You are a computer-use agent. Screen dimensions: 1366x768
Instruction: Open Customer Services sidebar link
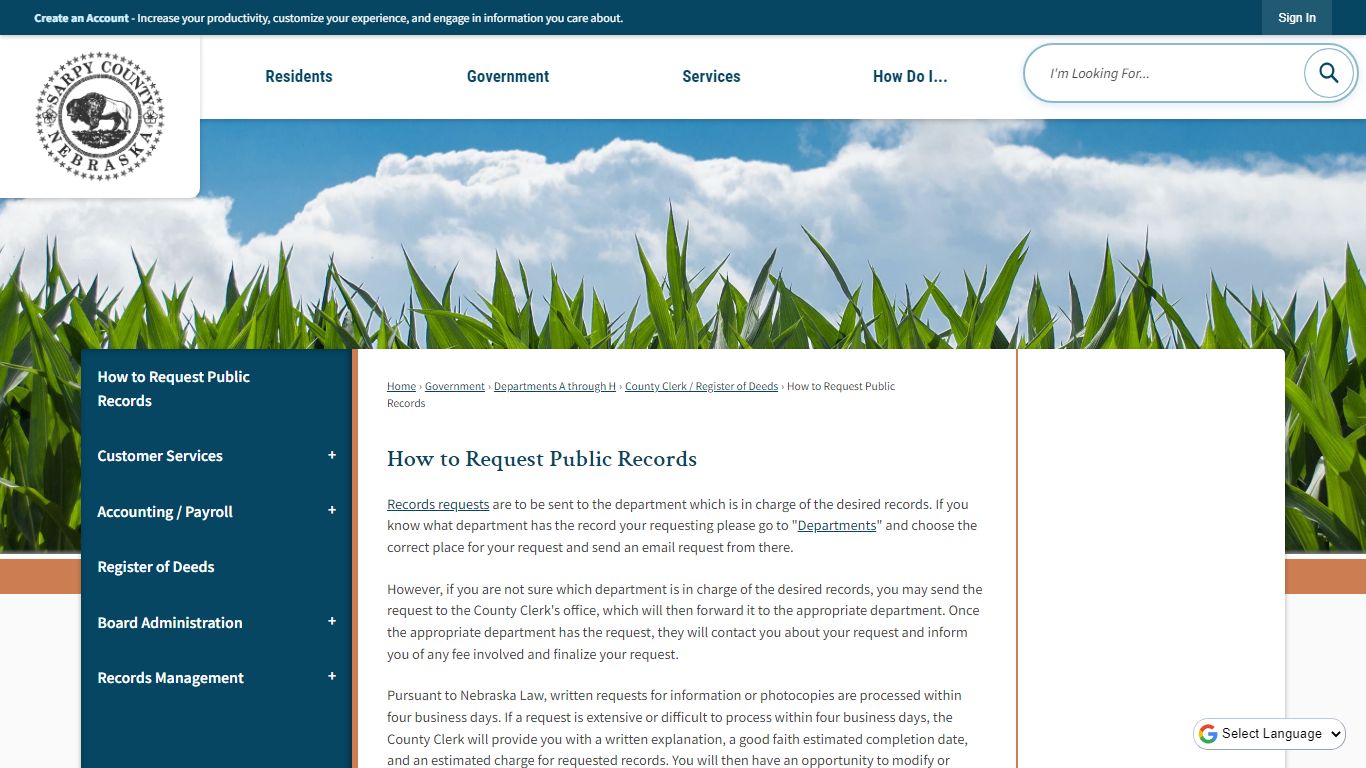point(160,456)
